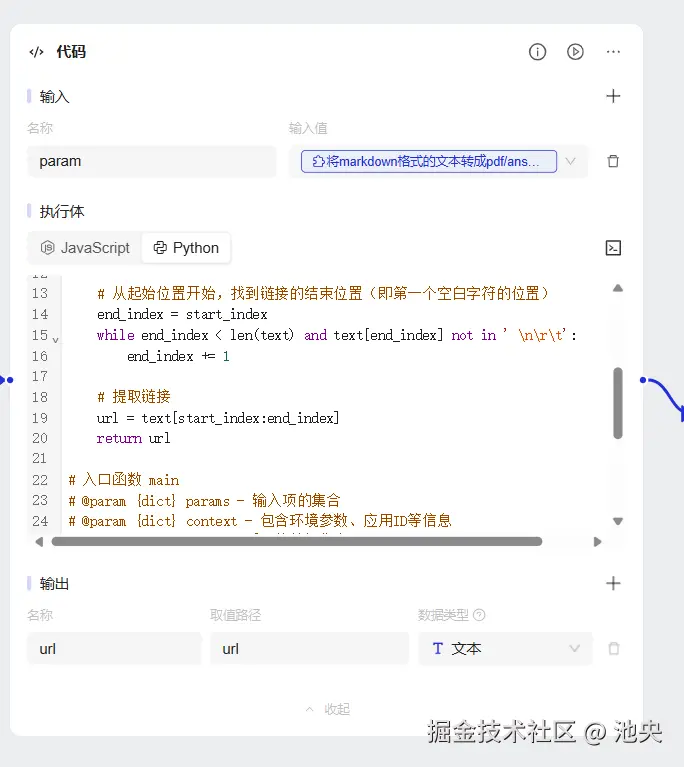Collapse the node with 收起 button

328,709
